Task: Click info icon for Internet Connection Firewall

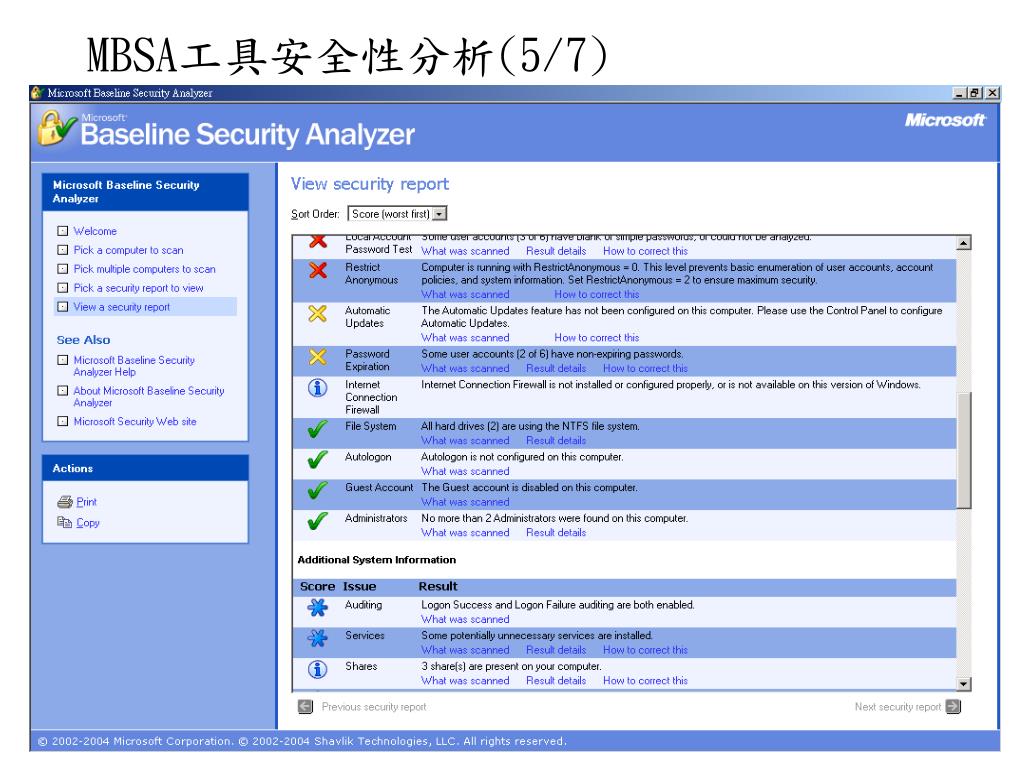Action: [x=317, y=388]
